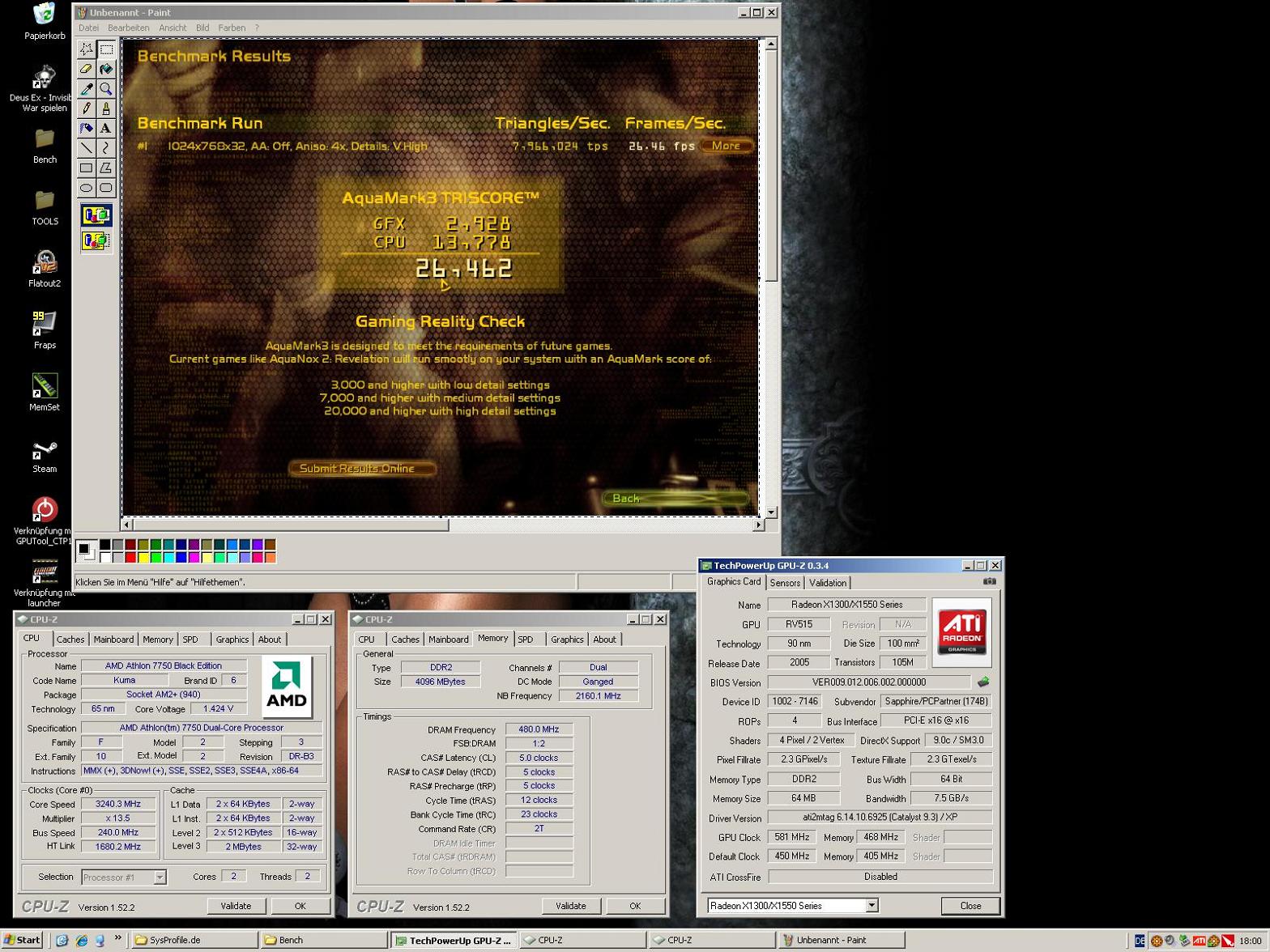Pick the white color swatch in Paint palette
This screenshot has height=952, width=1270.
tap(105, 557)
